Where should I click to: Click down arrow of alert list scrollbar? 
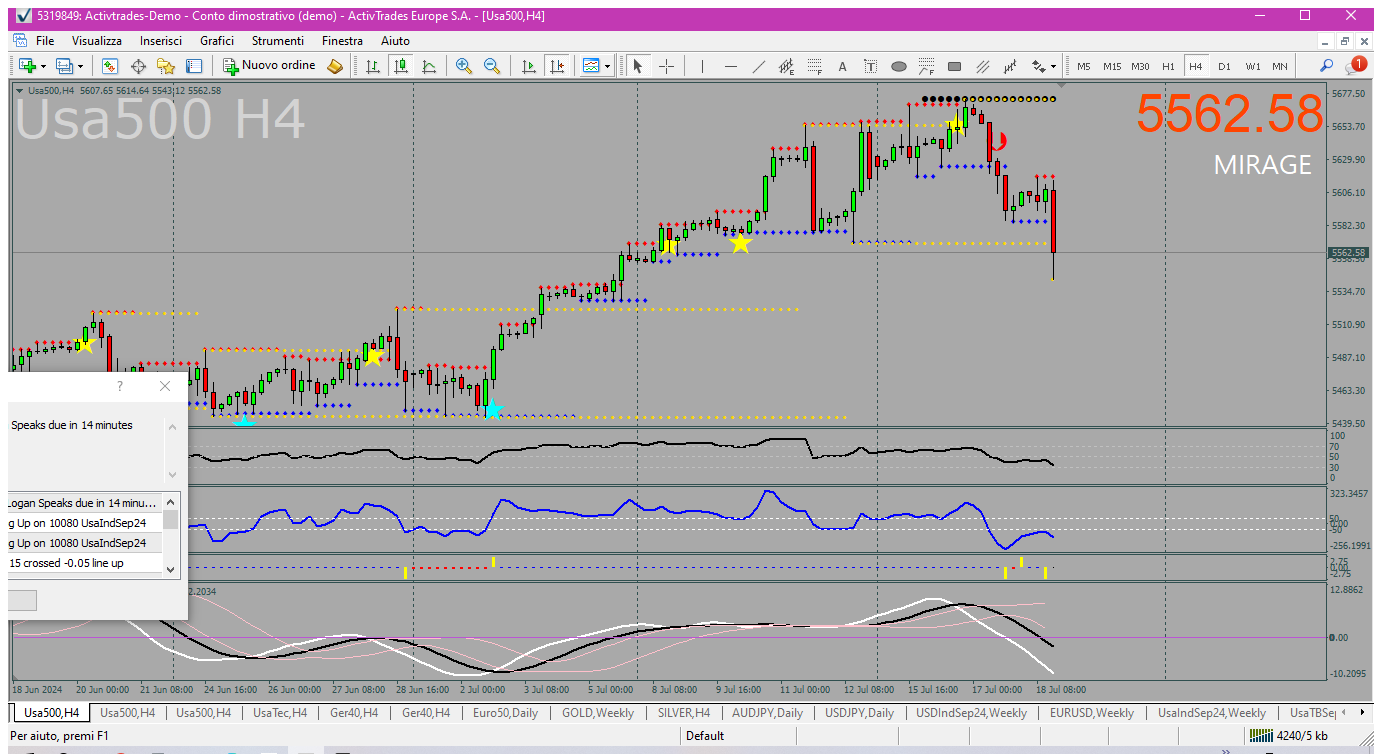pos(171,569)
